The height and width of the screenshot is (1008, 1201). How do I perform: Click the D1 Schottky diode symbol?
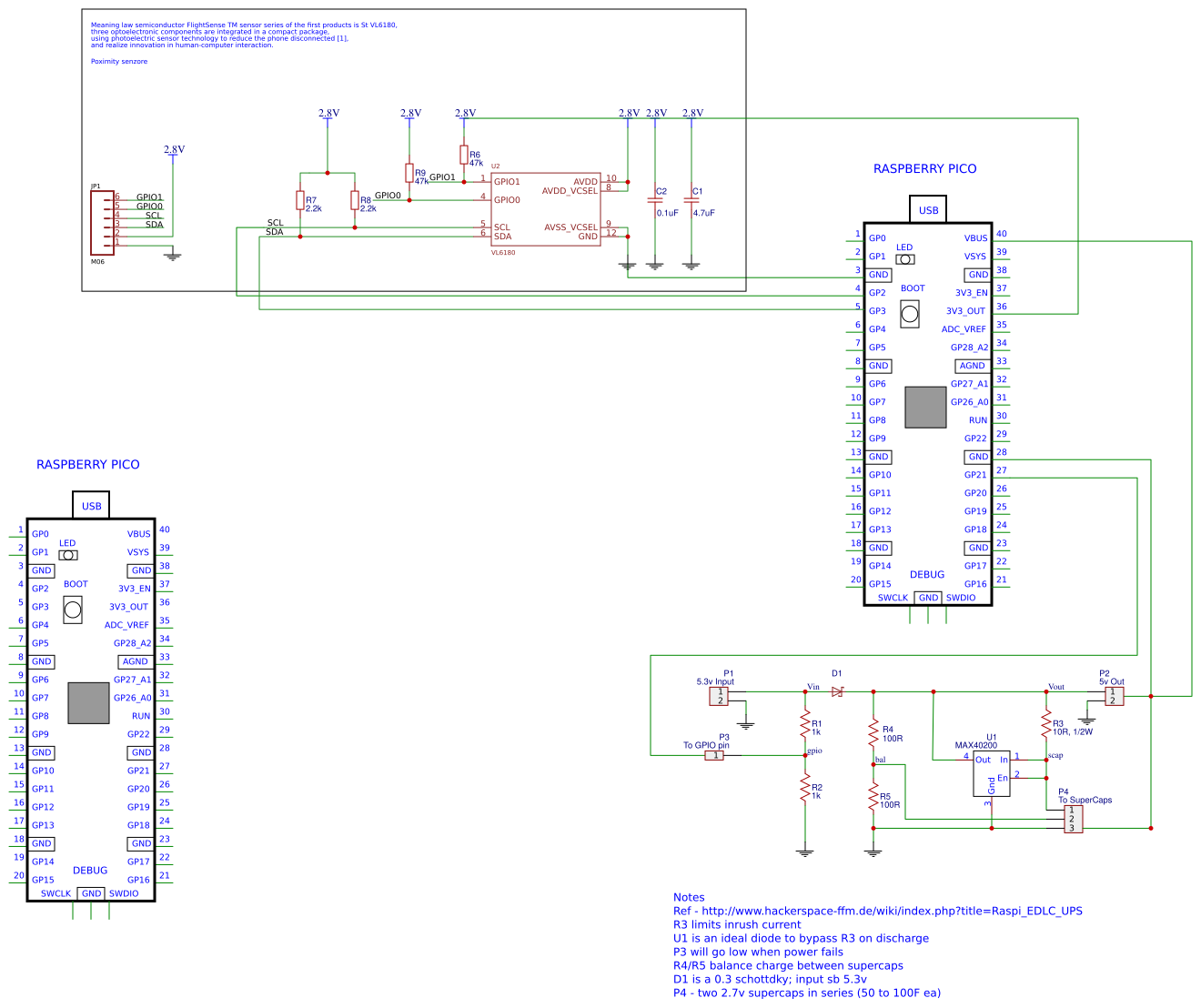click(837, 692)
